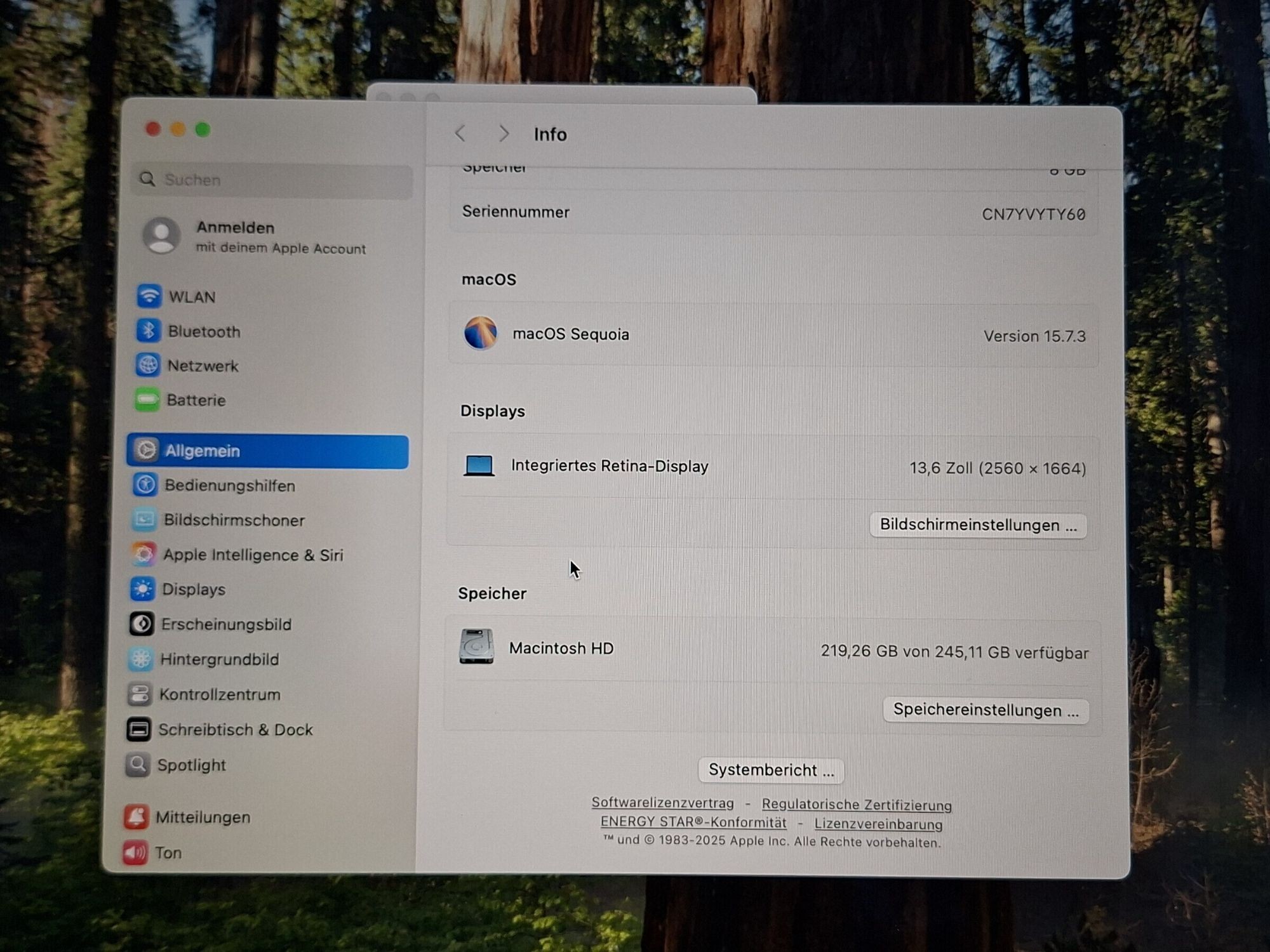Click the Systembericht button
Viewport: 1270px width, 952px height.
pos(770,770)
